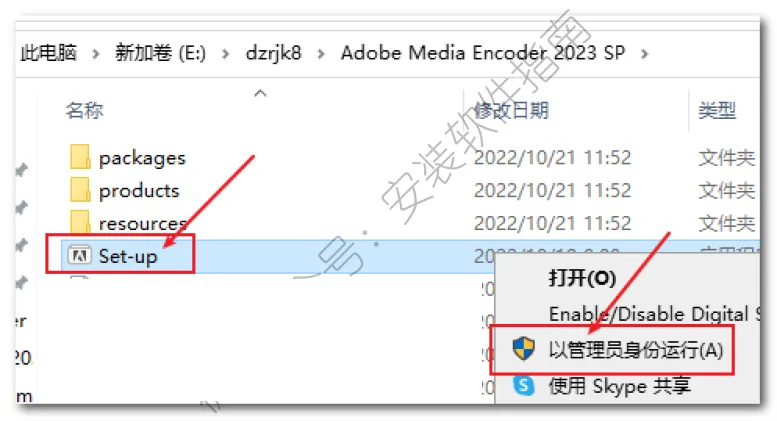Select the Set-up application icon
This screenshot has height=421, width=777.
(x=80, y=256)
